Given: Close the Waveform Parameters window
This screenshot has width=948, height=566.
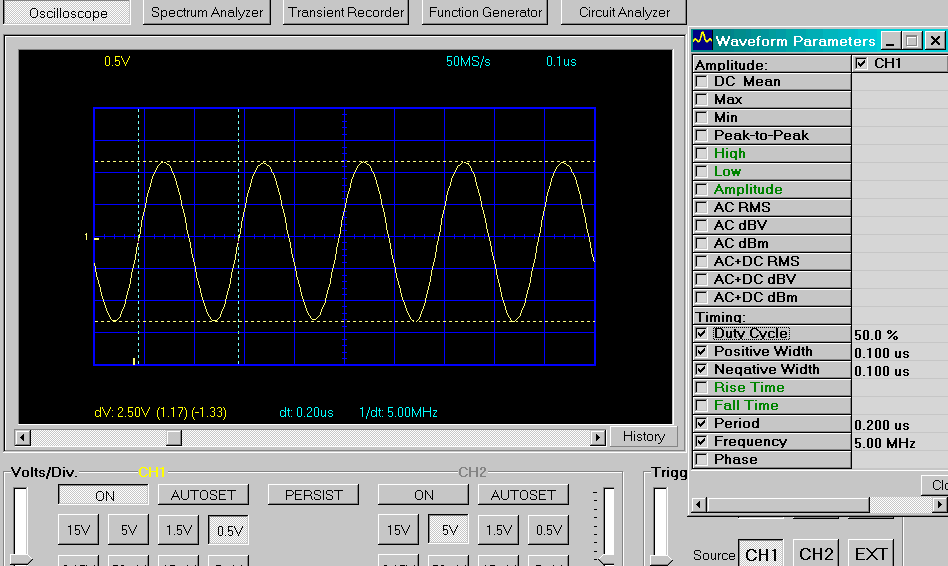Looking at the screenshot, I should (x=935, y=41).
